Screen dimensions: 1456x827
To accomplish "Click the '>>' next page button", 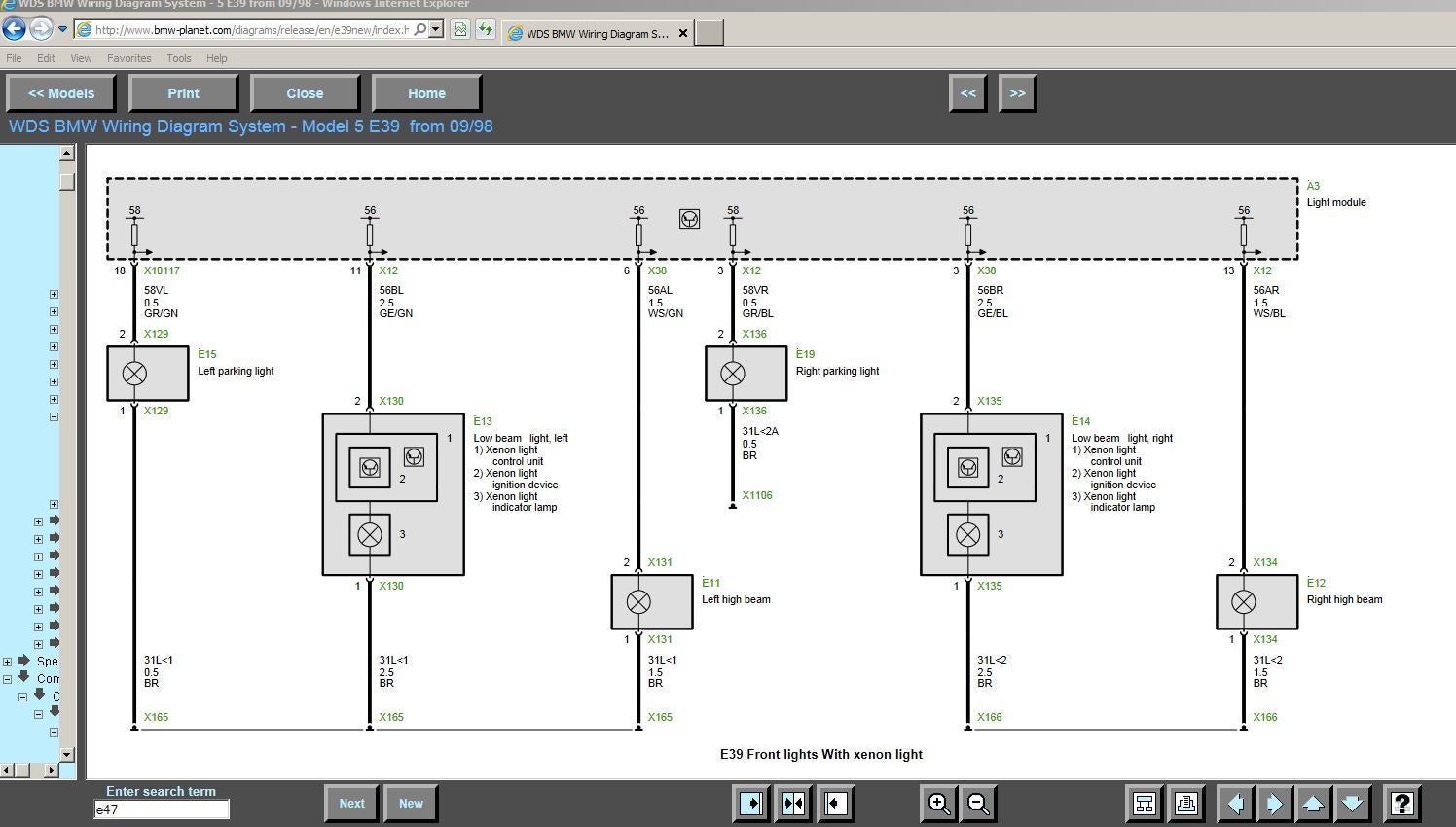I will coord(1017,93).
